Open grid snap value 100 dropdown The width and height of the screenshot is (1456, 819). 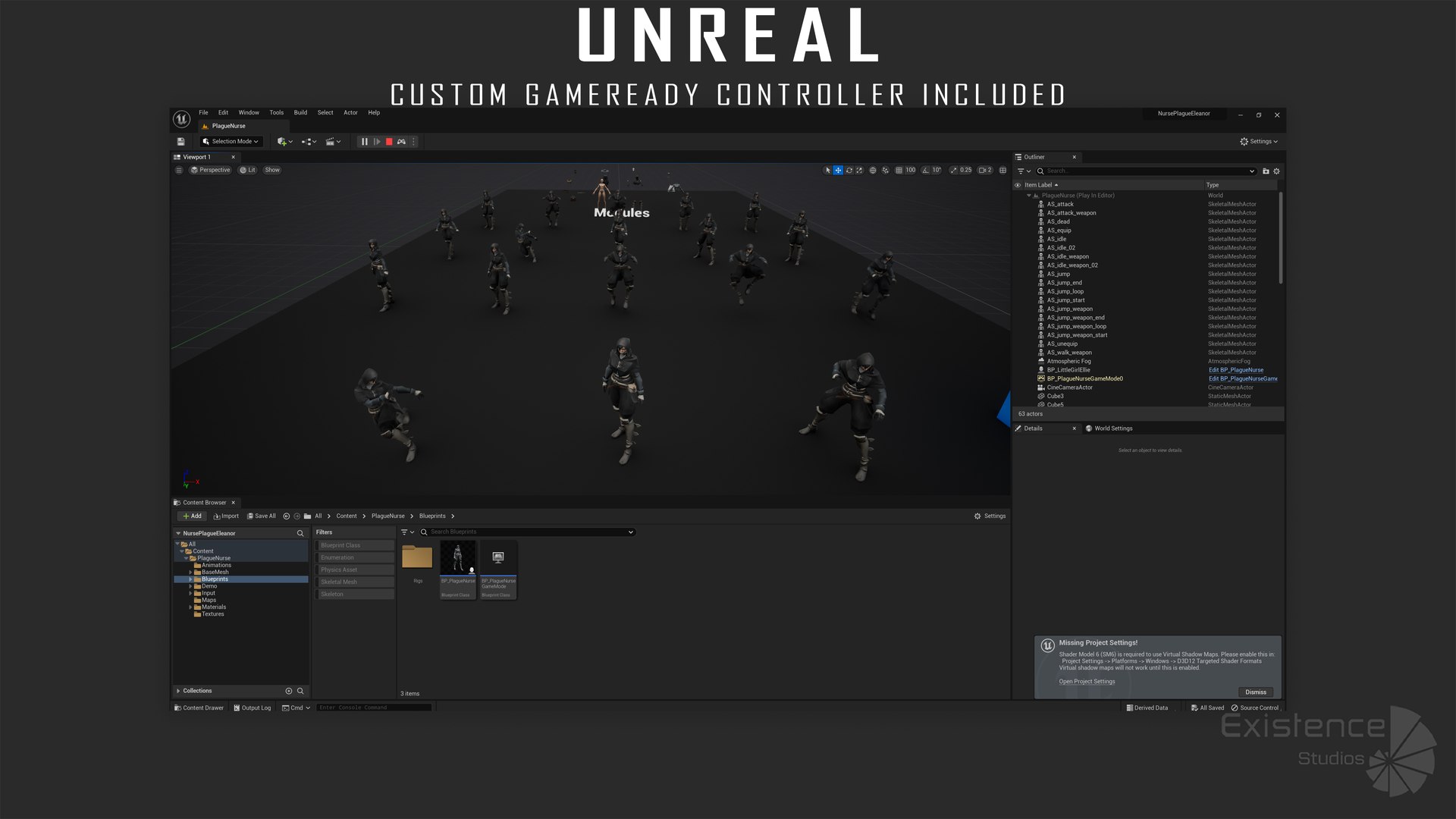(911, 171)
